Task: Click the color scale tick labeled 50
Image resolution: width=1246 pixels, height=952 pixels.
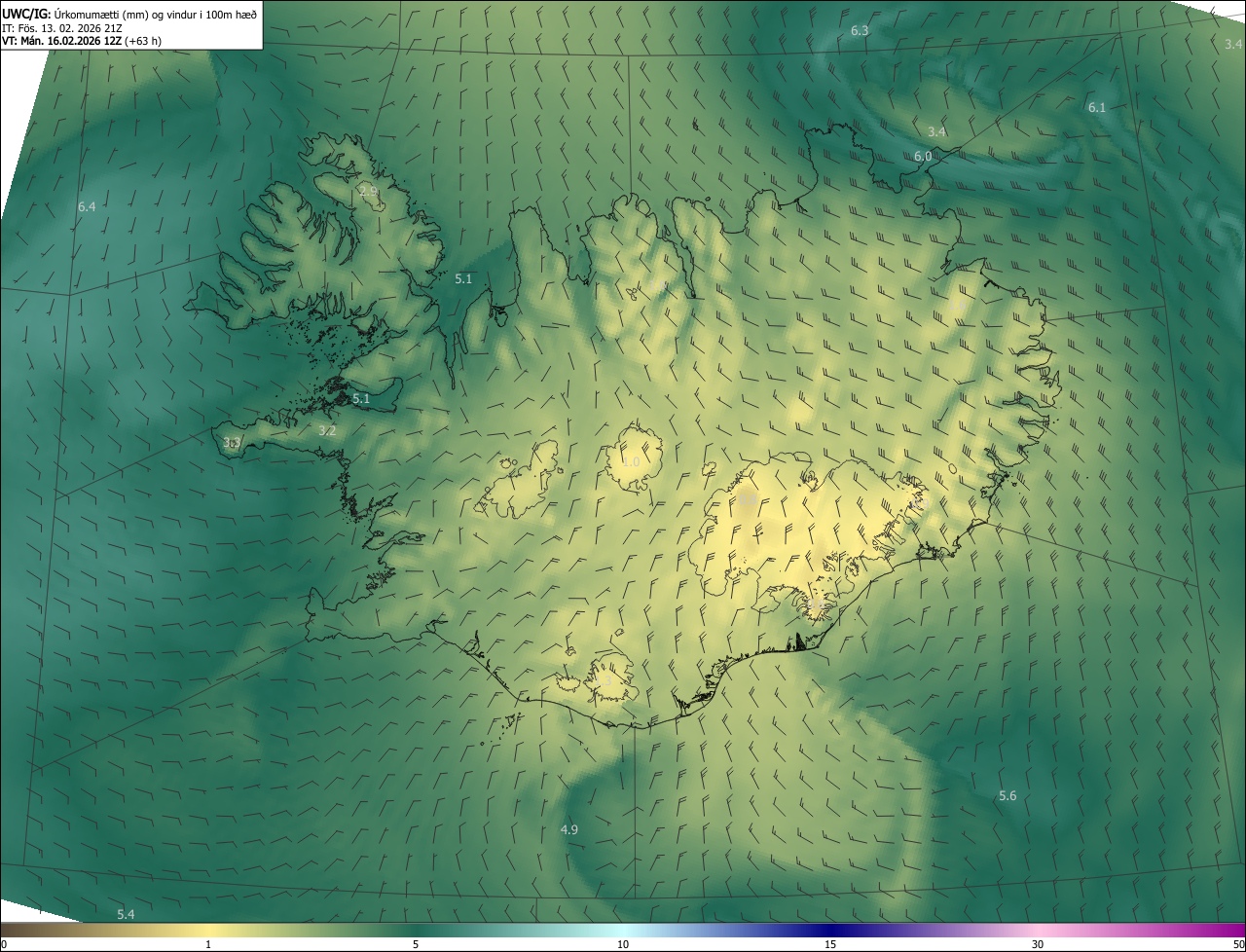Action: click(1238, 944)
